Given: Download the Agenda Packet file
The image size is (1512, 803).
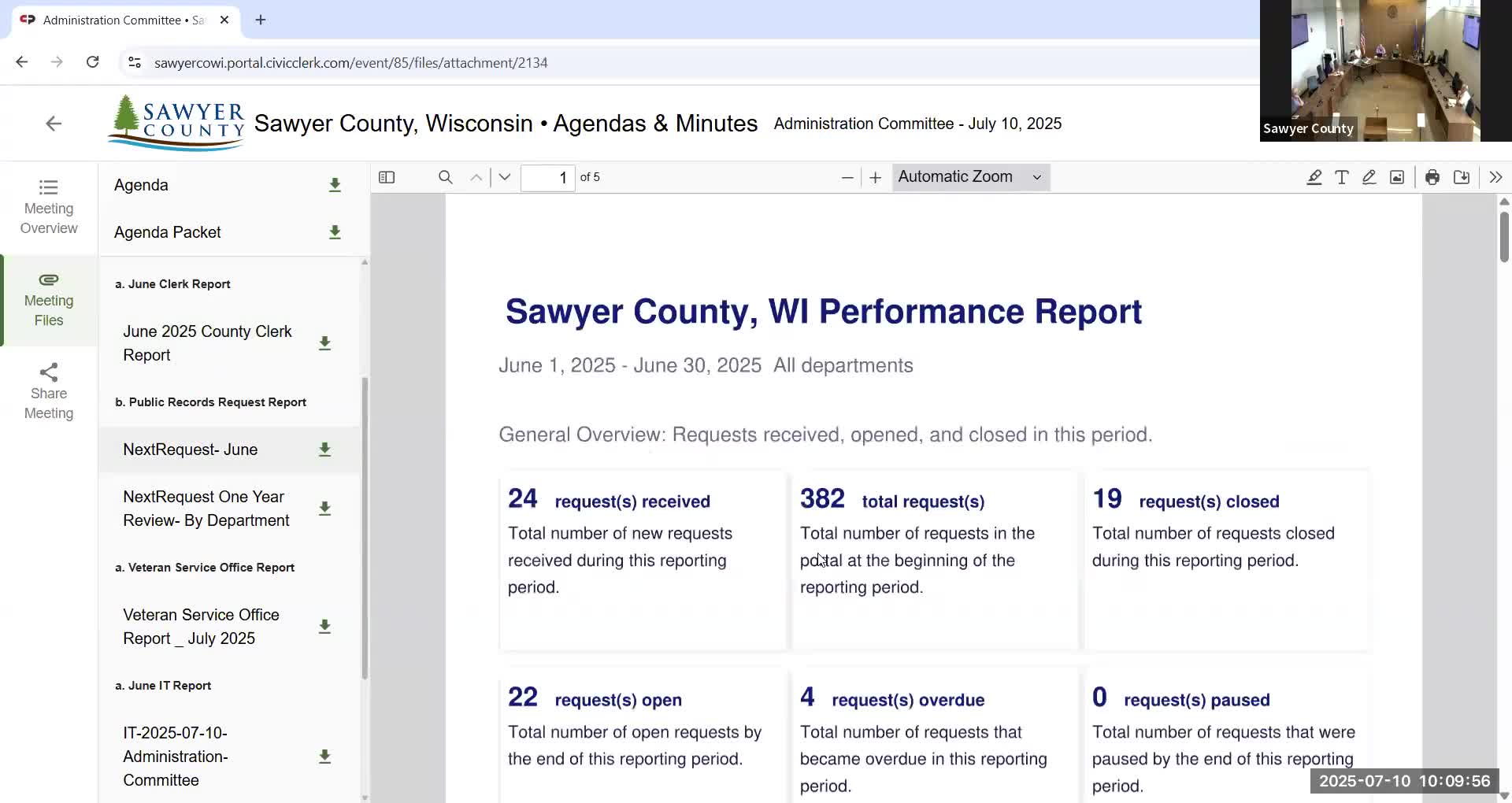Looking at the screenshot, I should [335, 232].
